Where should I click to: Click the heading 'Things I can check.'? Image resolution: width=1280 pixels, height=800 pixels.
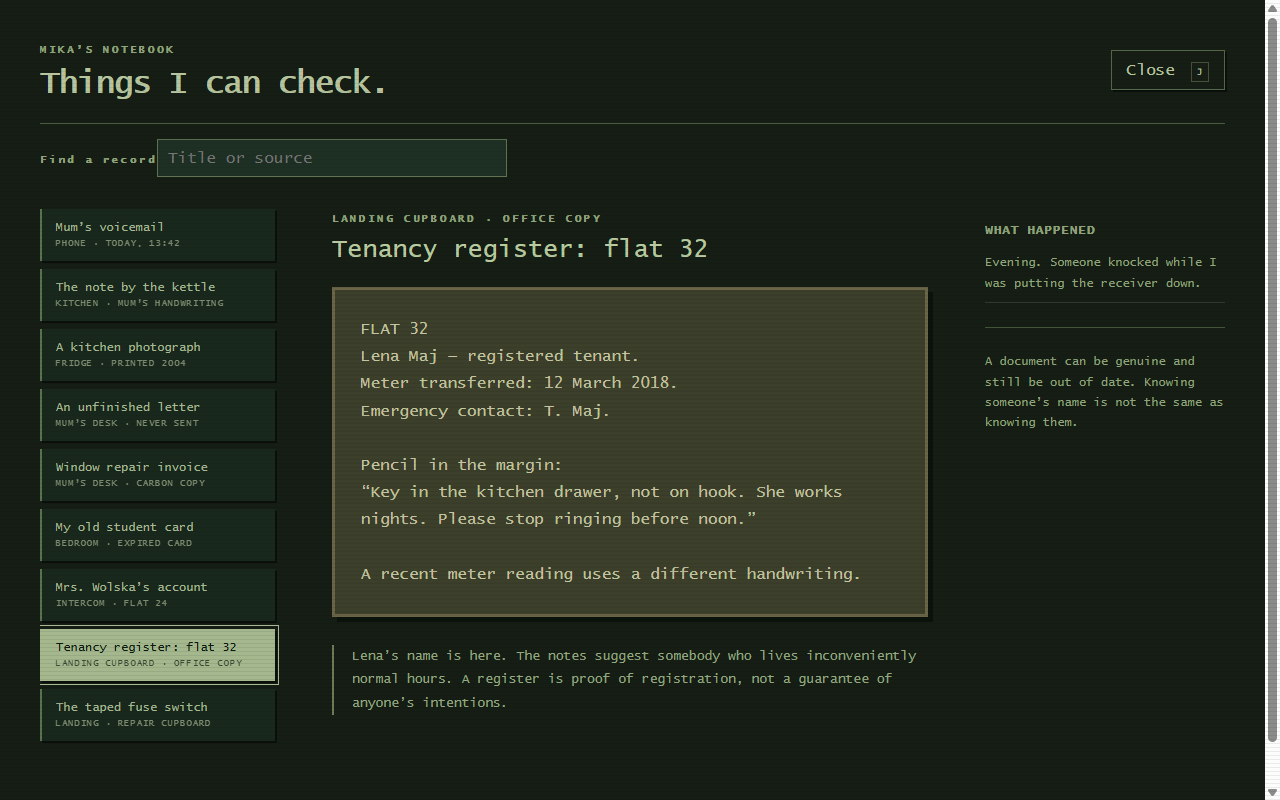point(213,82)
